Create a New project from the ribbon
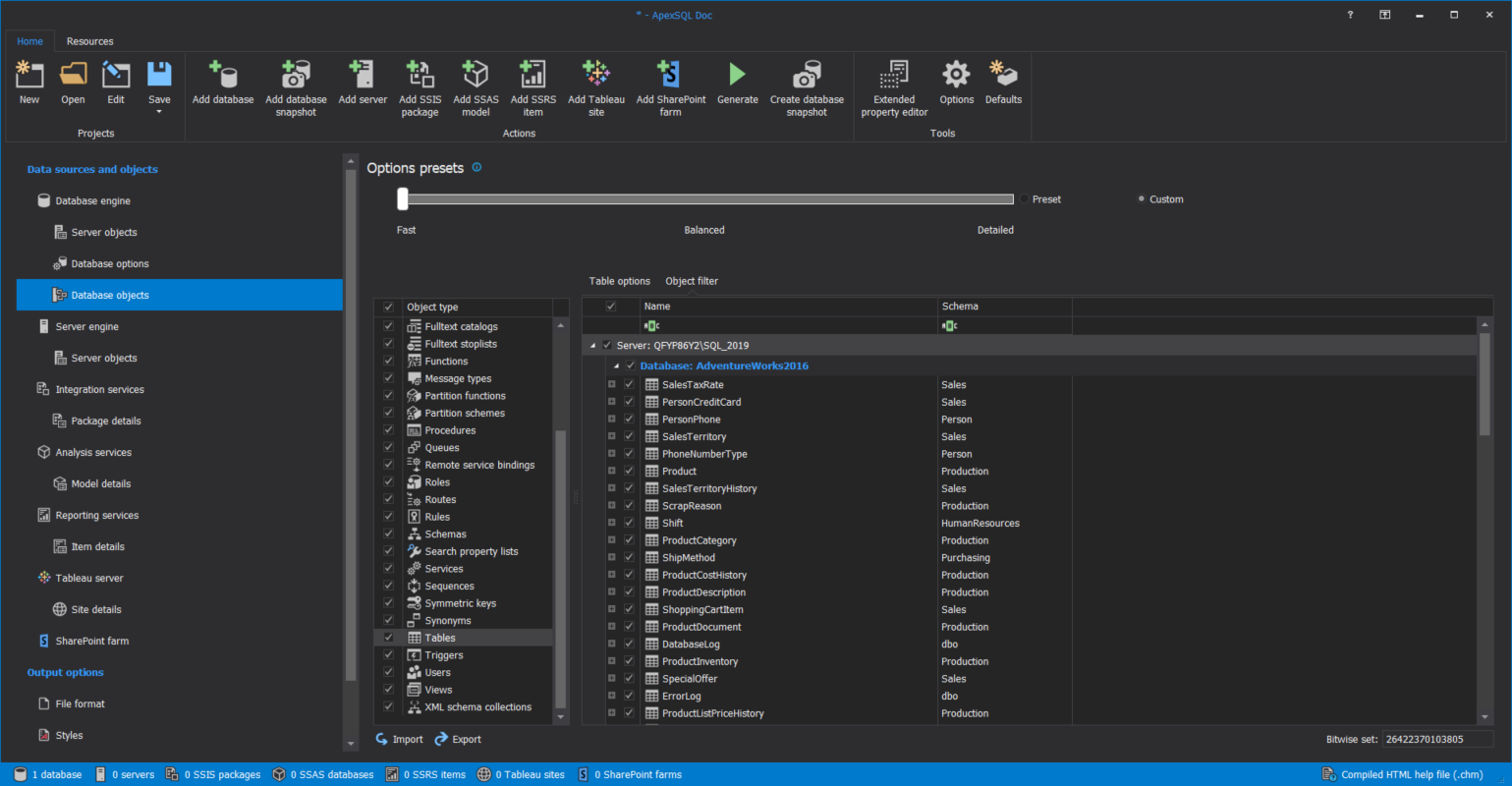Viewport: 1512px width, 786px height. pos(29,83)
